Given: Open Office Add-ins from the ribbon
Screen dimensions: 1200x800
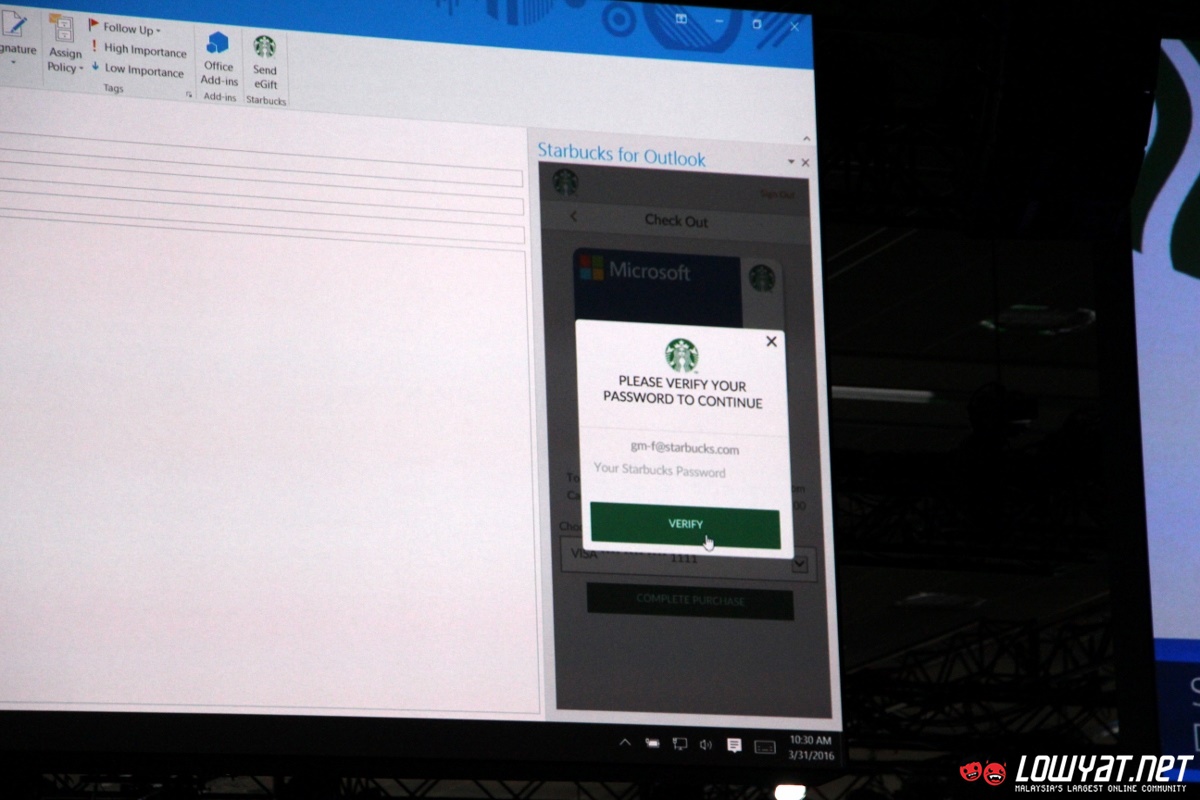Looking at the screenshot, I should point(218,58).
